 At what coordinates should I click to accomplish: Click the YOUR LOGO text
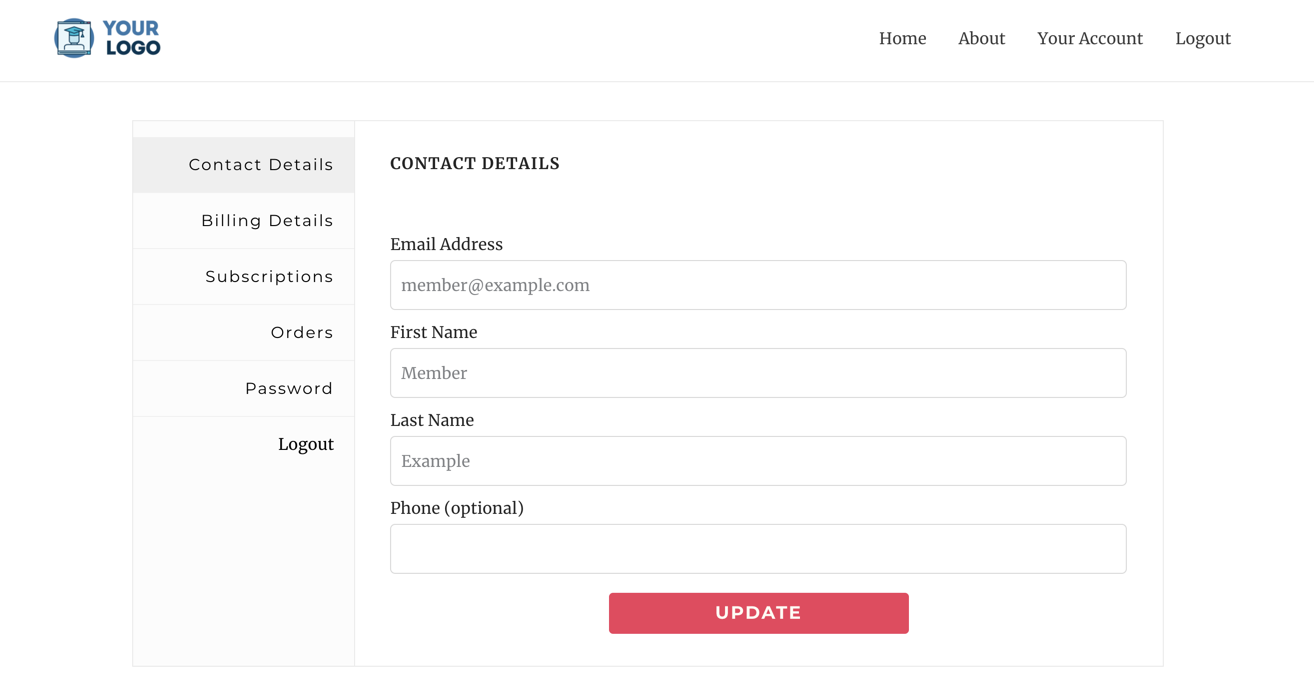[132, 38]
